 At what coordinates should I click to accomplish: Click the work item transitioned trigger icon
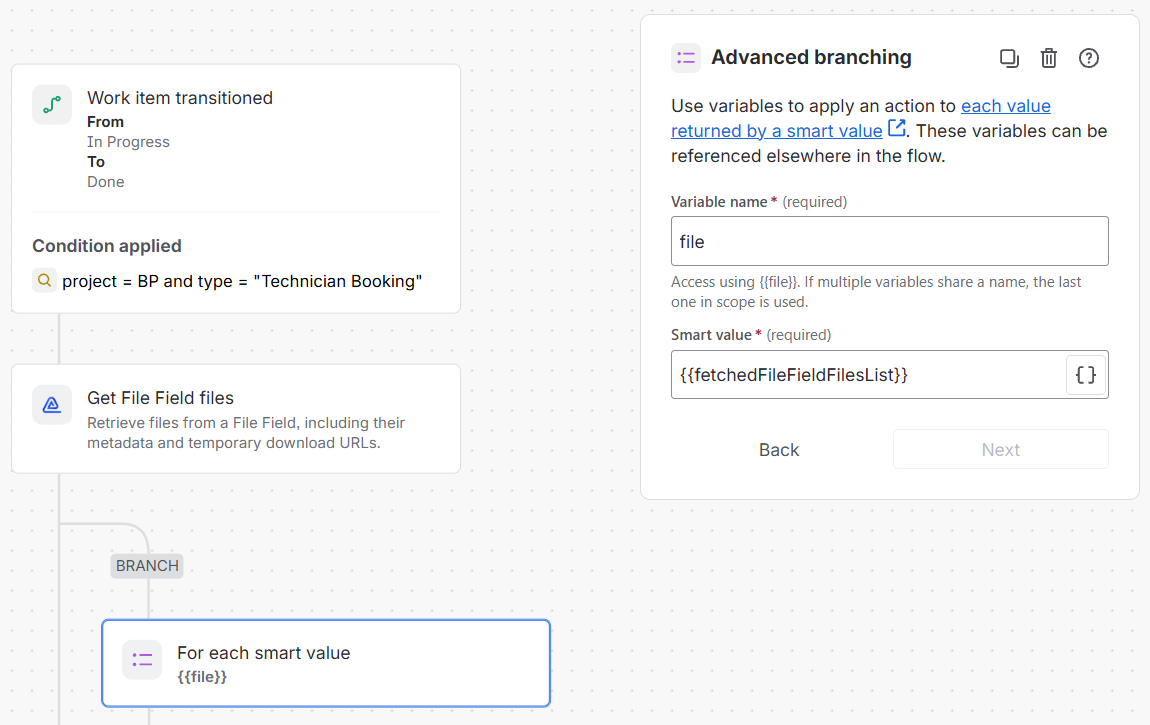click(x=52, y=105)
